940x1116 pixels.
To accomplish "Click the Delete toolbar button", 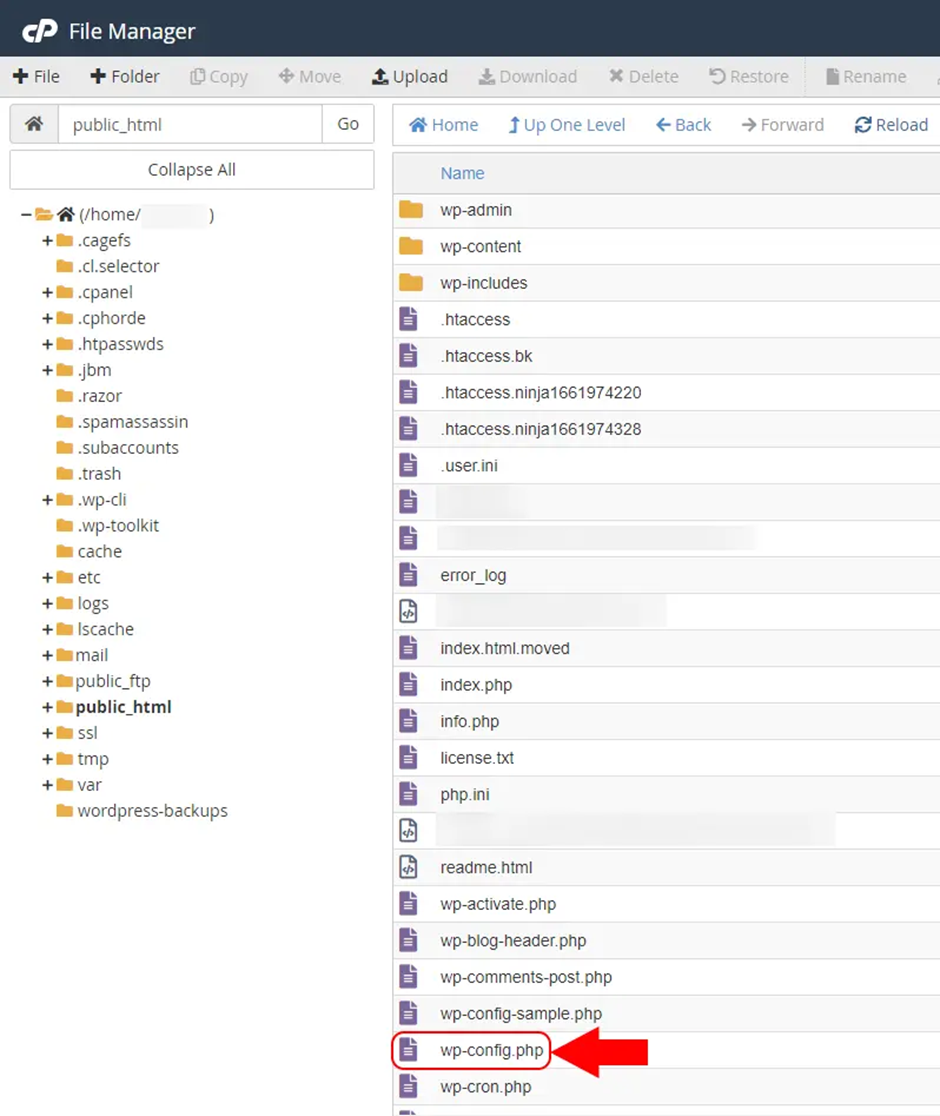I will pos(643,76).
